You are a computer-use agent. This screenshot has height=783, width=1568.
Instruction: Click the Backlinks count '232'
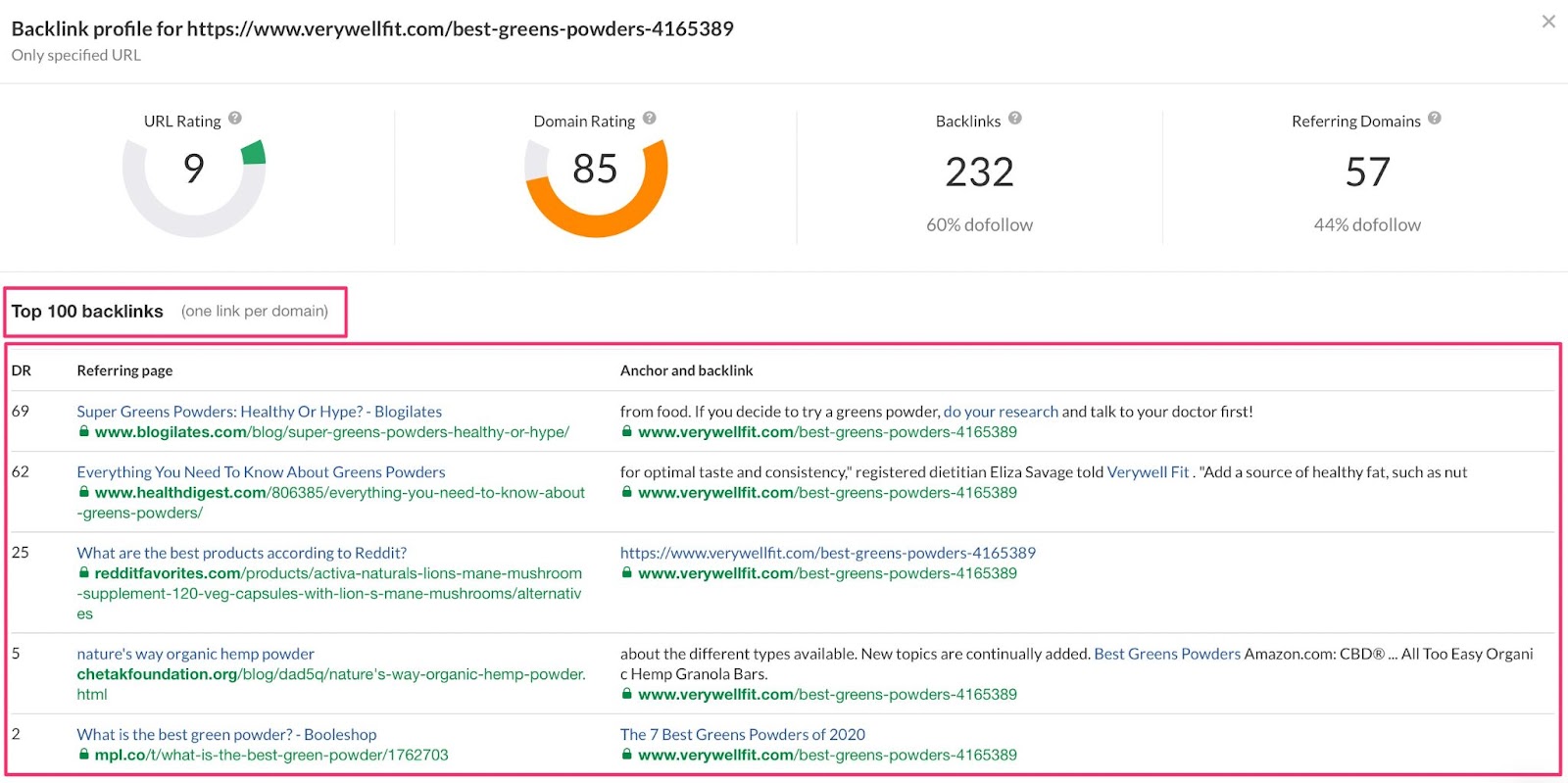979,172
